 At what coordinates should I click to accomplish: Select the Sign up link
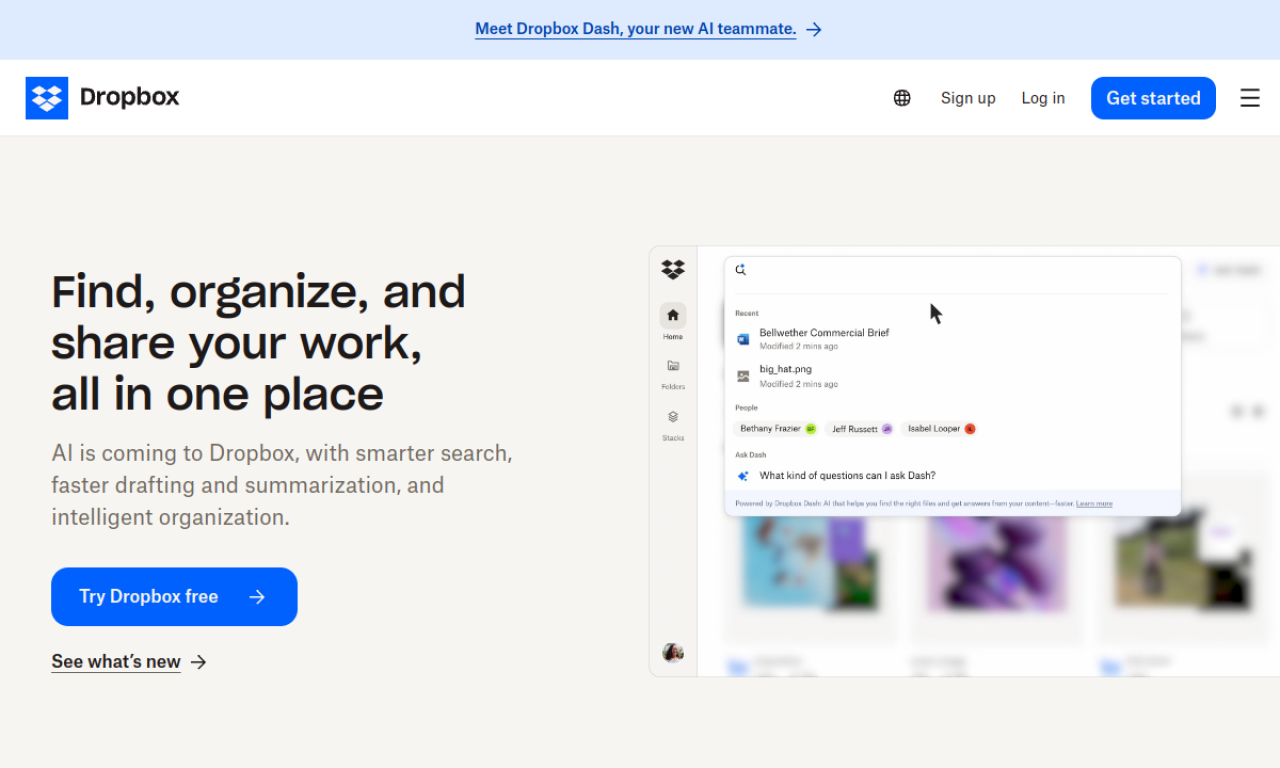point(967,98)
